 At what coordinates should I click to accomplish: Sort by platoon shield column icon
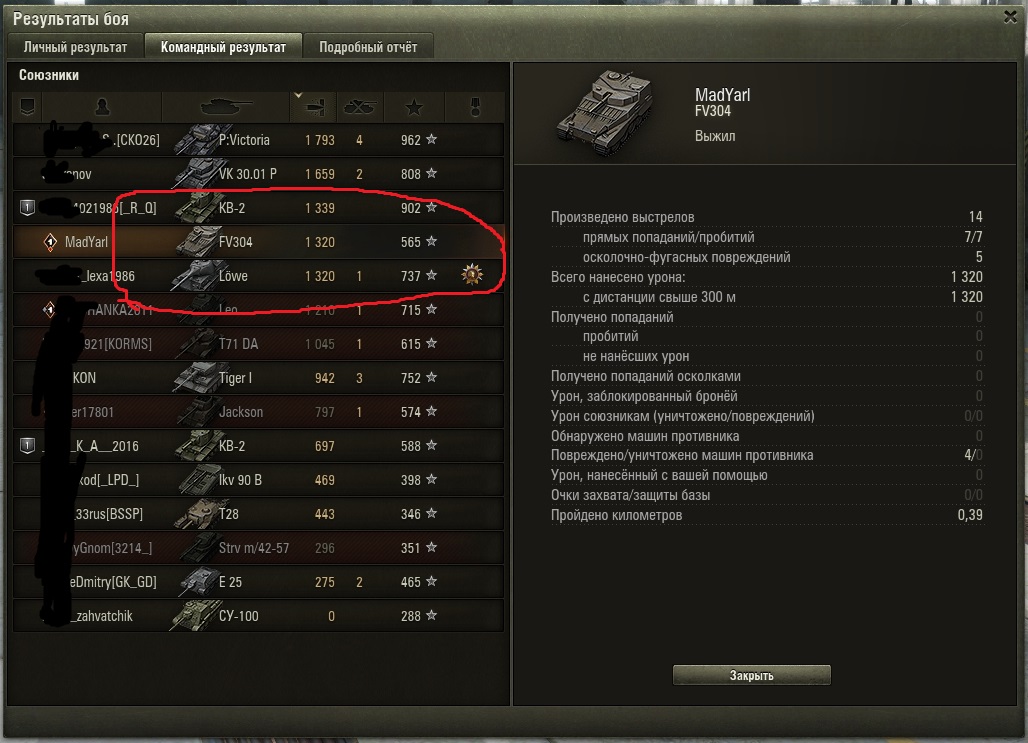[x=28, y=107]
